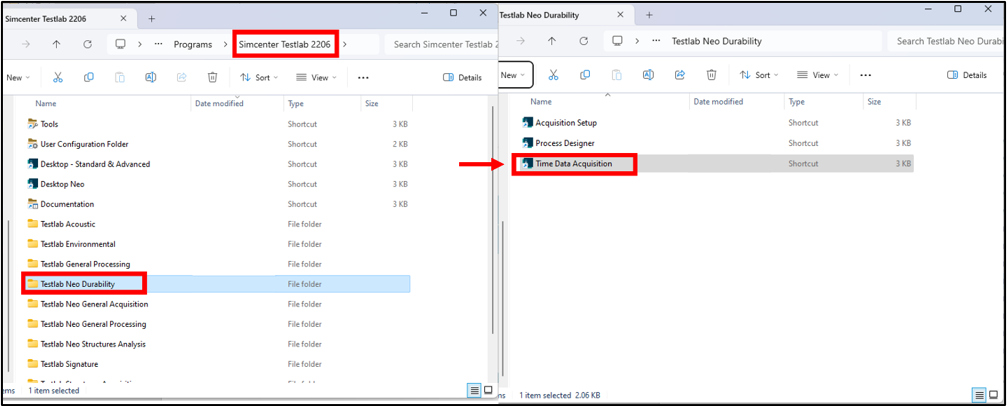Select the Desktop Neo shortcut

pyautogui.click(x=56, y=184)
